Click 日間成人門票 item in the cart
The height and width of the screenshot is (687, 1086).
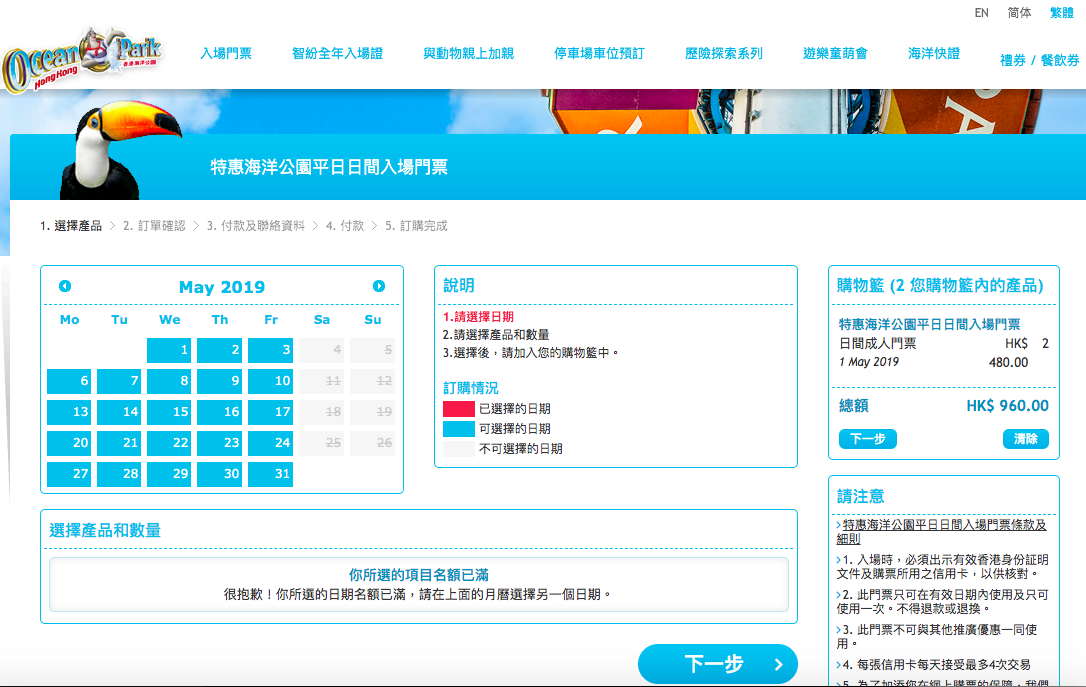878,344
